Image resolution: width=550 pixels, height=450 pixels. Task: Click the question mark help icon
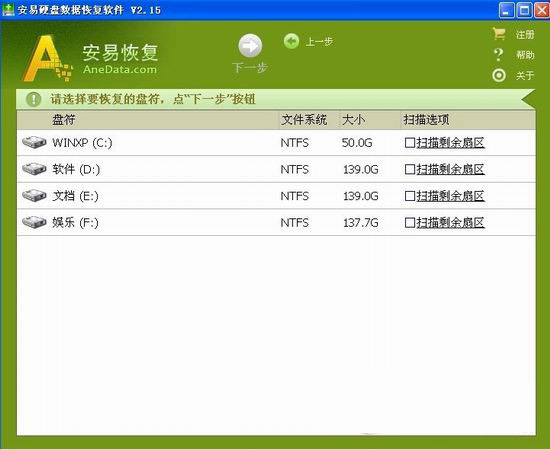coord(498,55)
